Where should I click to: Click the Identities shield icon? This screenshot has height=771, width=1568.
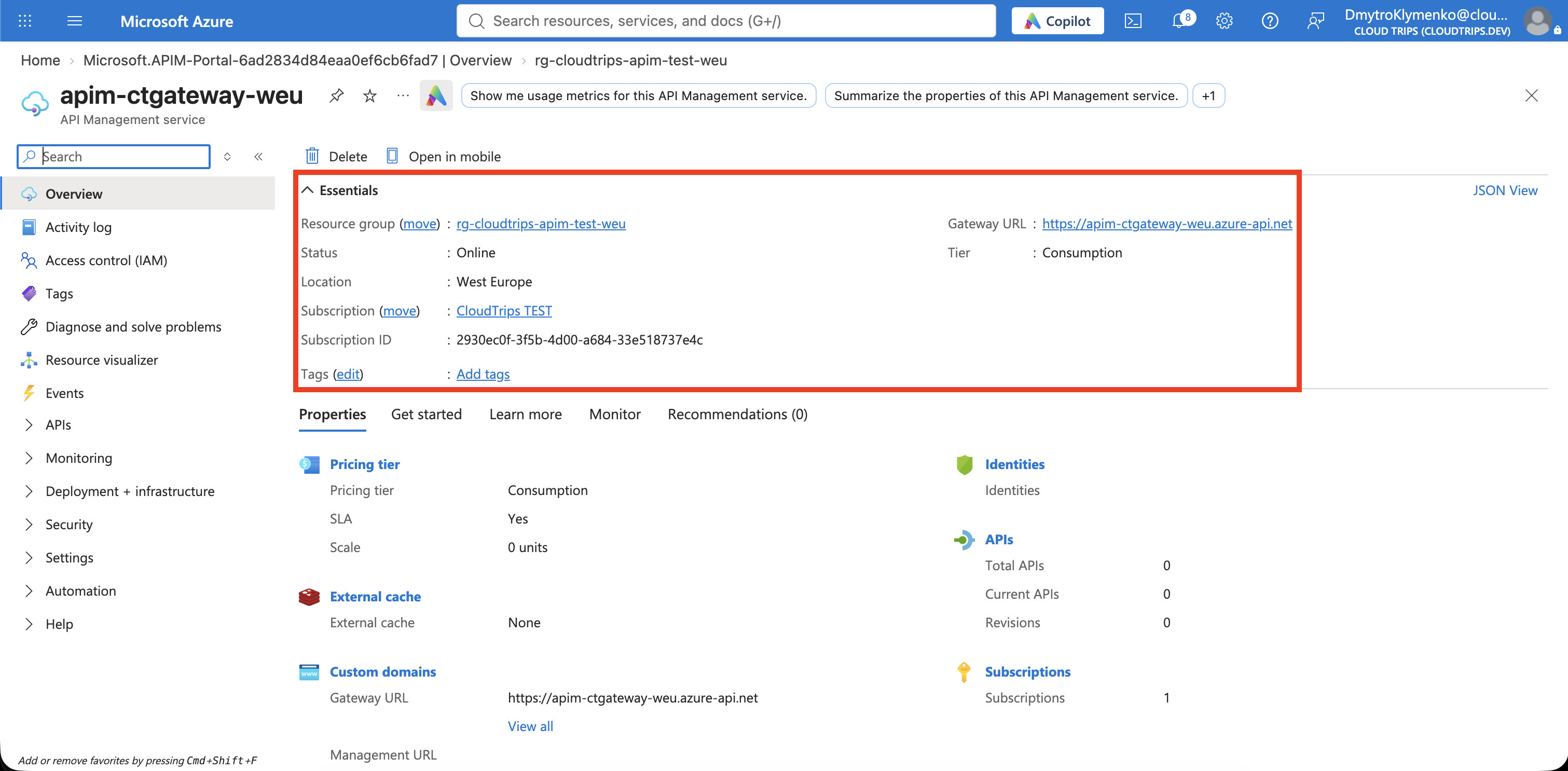[964, 464]
